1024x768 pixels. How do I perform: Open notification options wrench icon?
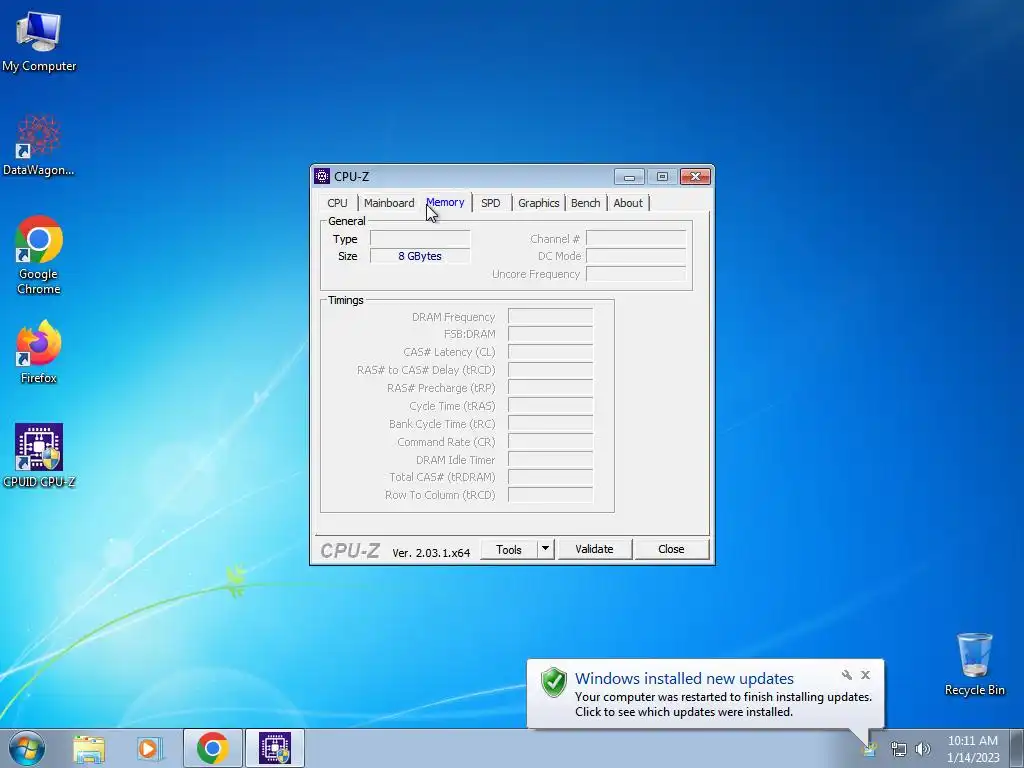coord(847,675)
